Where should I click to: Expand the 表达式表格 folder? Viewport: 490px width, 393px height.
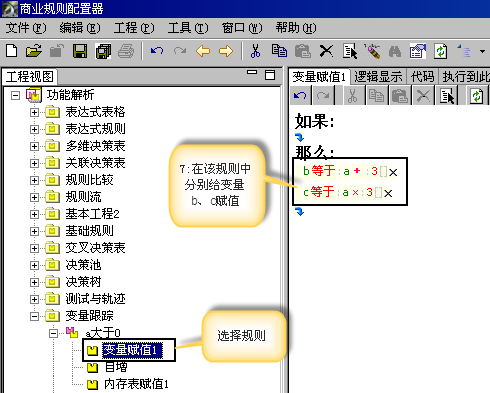point(34,112)
